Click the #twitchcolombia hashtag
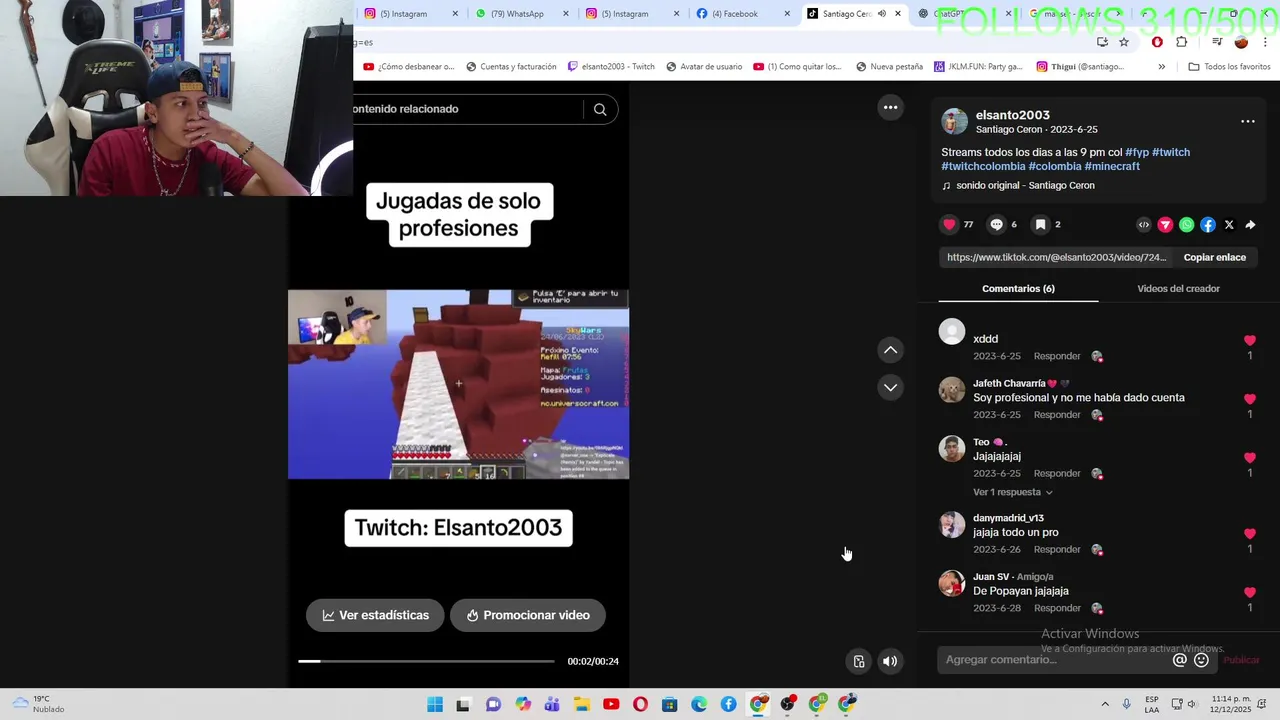Screen dimensions: 1280x720 (983, 166)
